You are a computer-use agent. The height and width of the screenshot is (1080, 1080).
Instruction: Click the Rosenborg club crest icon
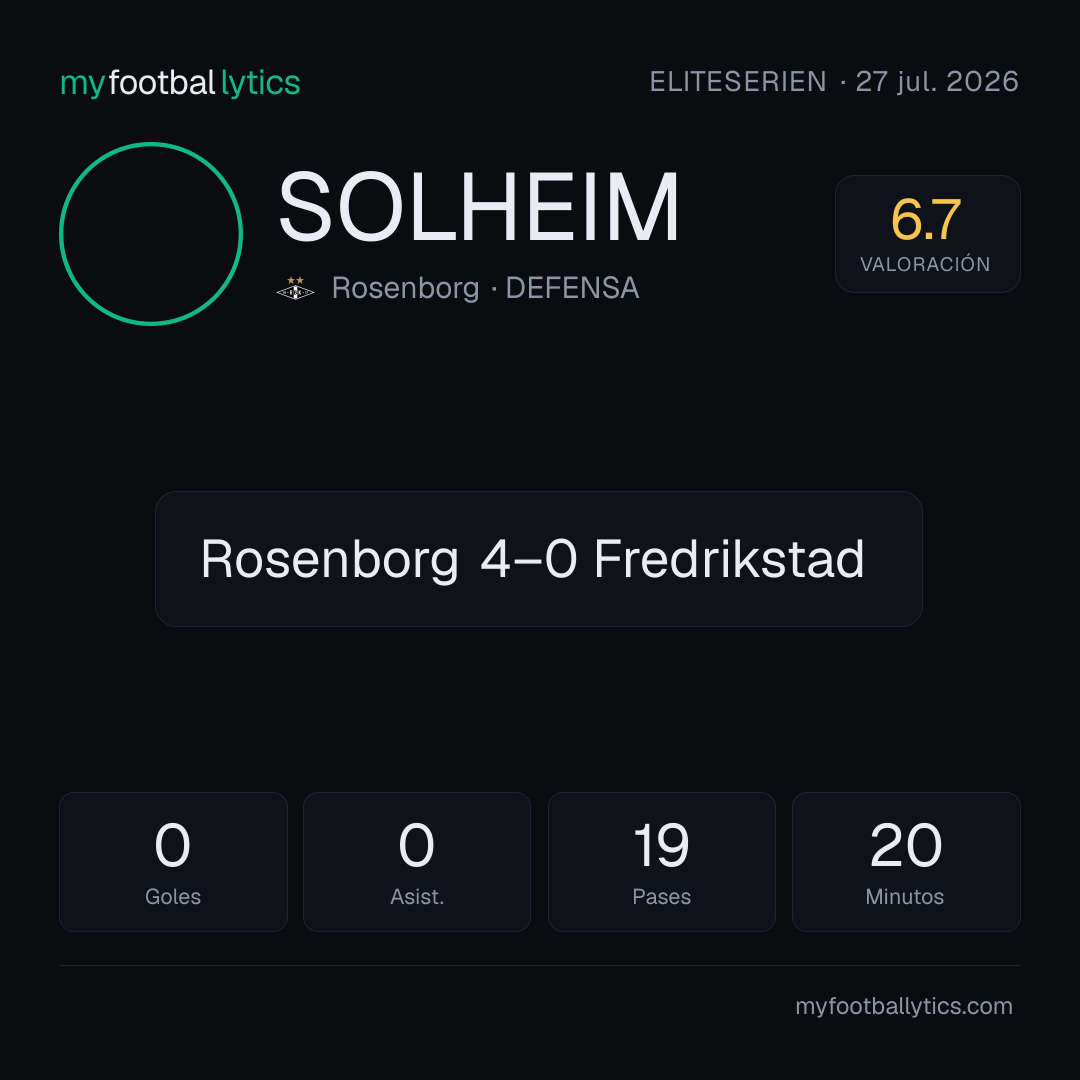(x=295, y=288)
